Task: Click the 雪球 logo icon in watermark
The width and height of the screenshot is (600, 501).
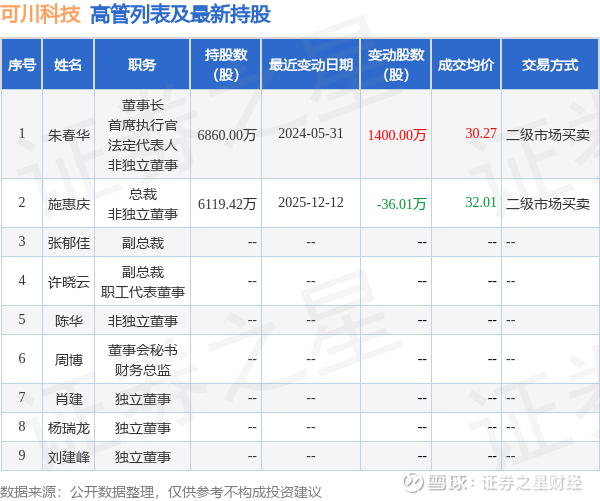Action: [413, 482]
